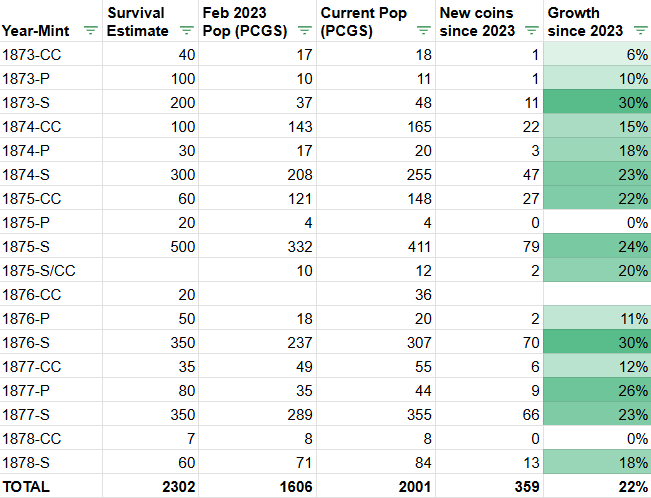Select the 1878-CC survival estimate of 7

point(150,439)
